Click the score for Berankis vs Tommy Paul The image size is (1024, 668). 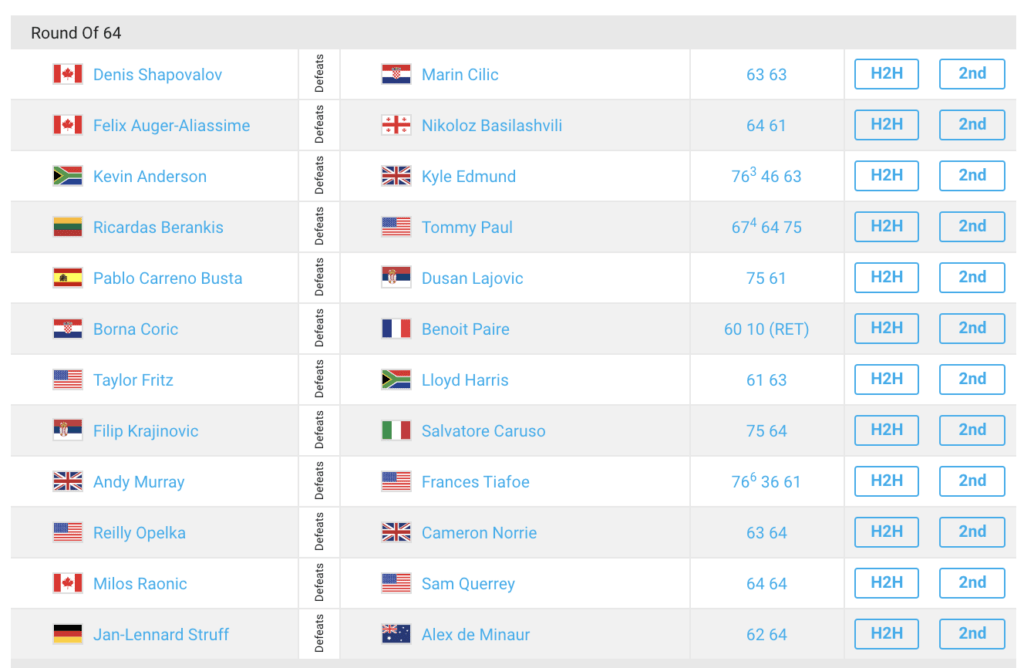(x=766, y=227)
